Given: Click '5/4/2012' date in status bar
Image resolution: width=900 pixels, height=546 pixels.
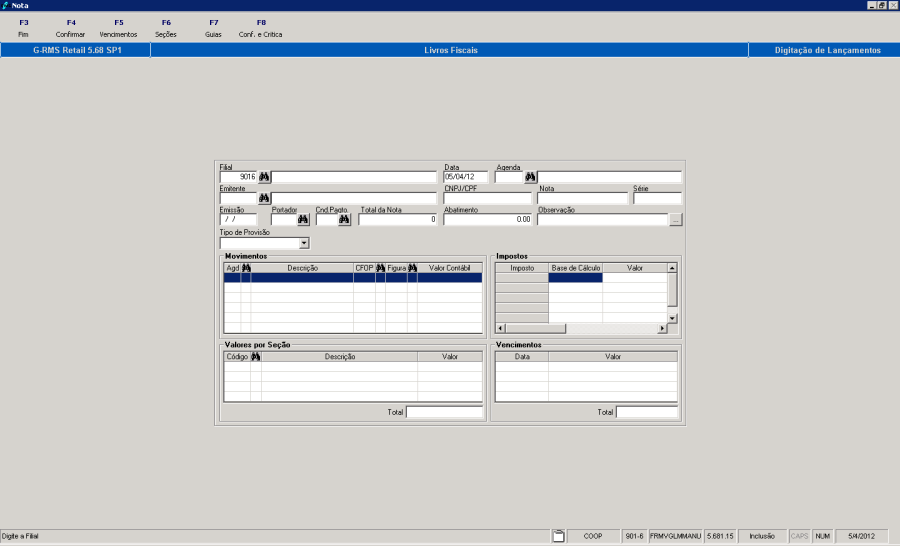Looking at the screenshot, I should (861, 536).
